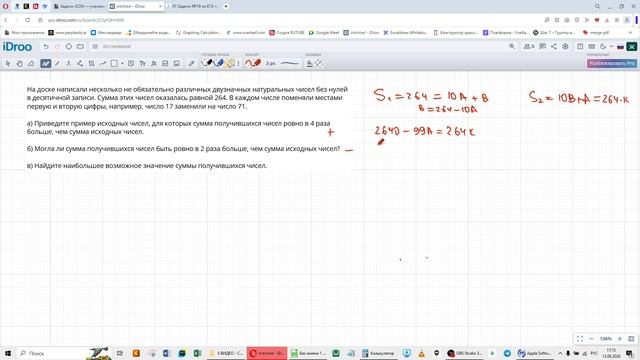Pick the connected points polyline tool
The width and height of the screenshot is (640, 360).
pos(80,64)
